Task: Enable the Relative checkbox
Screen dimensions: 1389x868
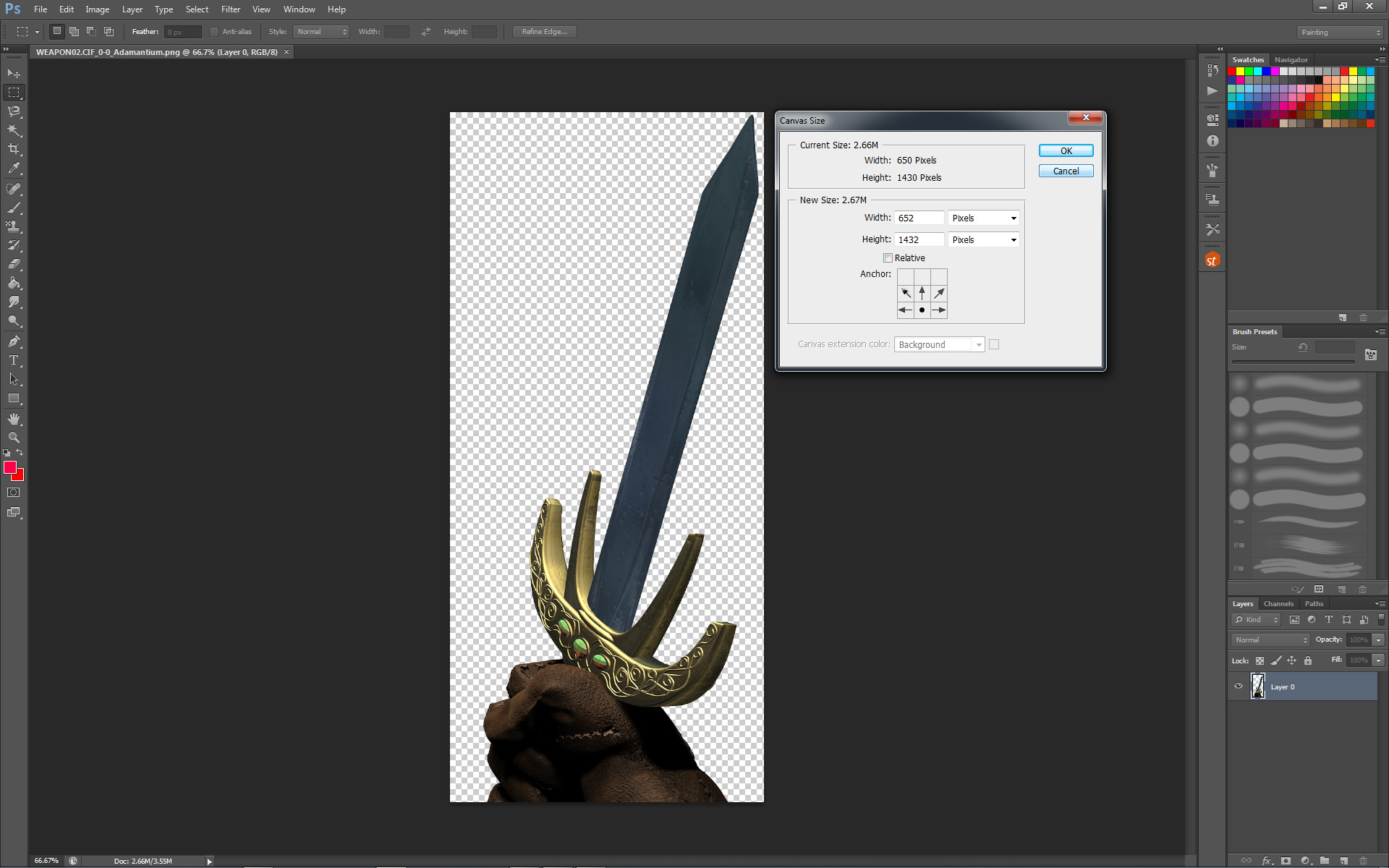Action: (x=888, y=258)
